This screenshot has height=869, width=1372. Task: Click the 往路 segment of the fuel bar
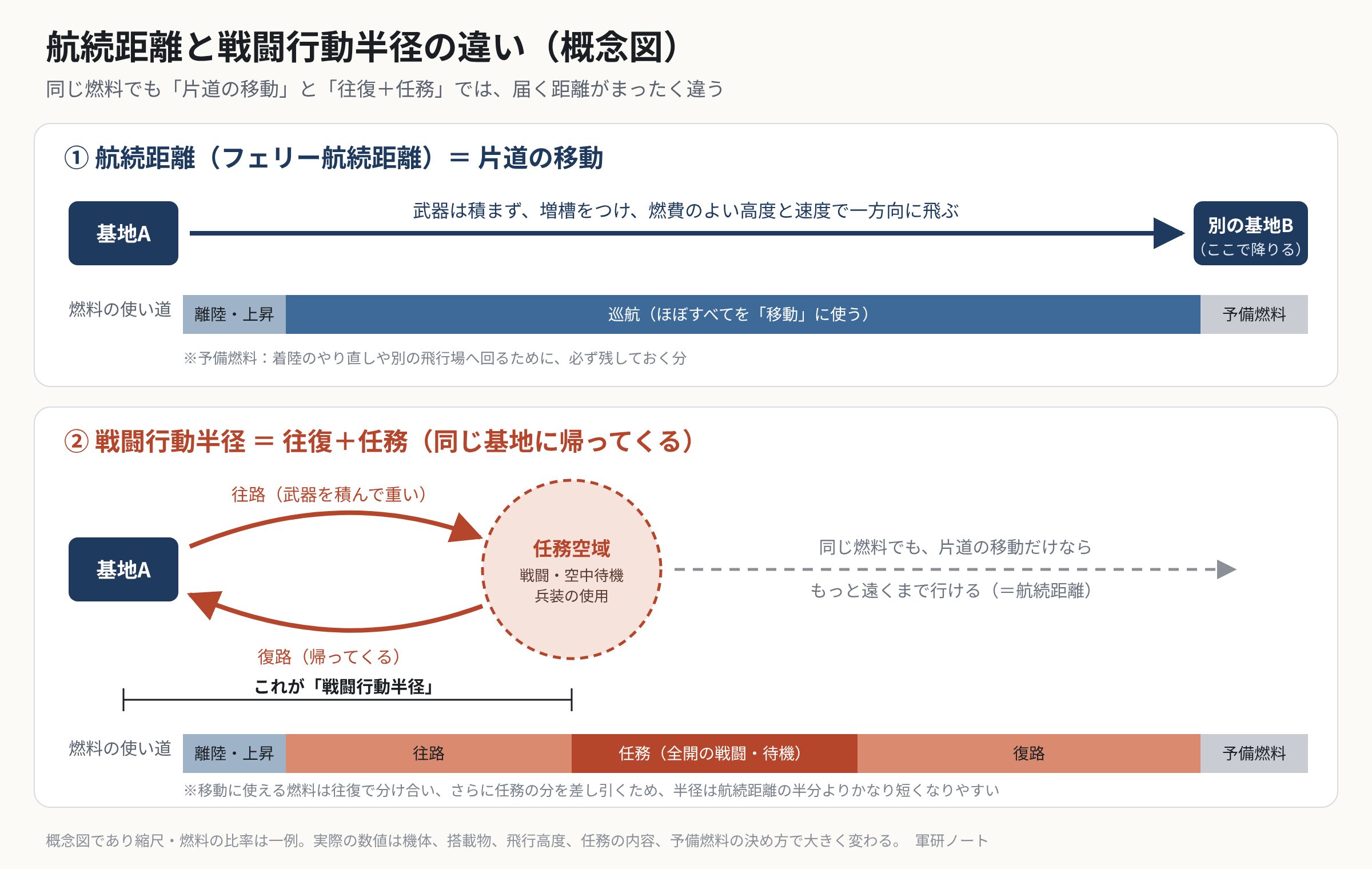(x=429, y=754)
